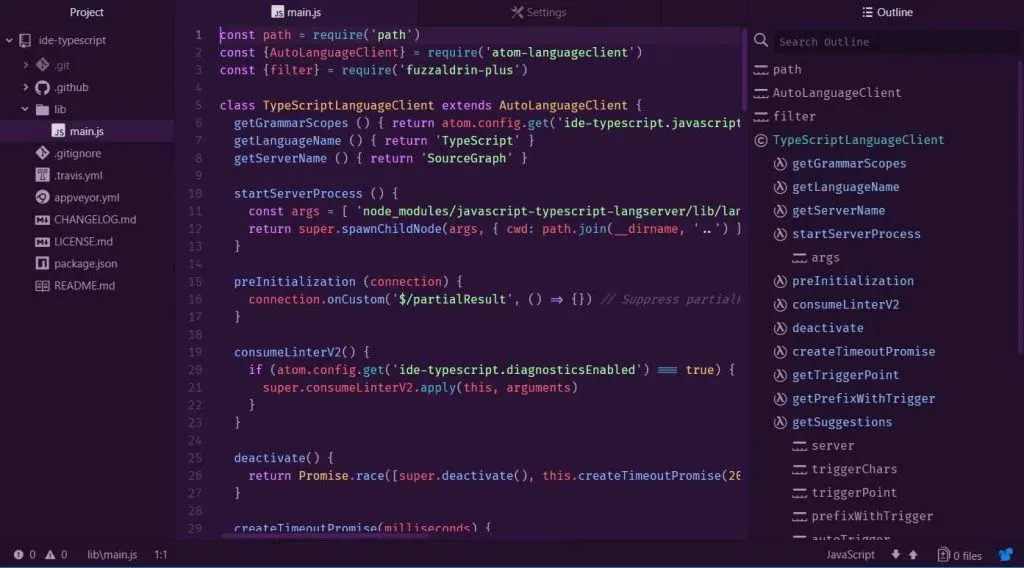
Task: Click the package.json npm file icon
Action: click(x=42, y=263)
